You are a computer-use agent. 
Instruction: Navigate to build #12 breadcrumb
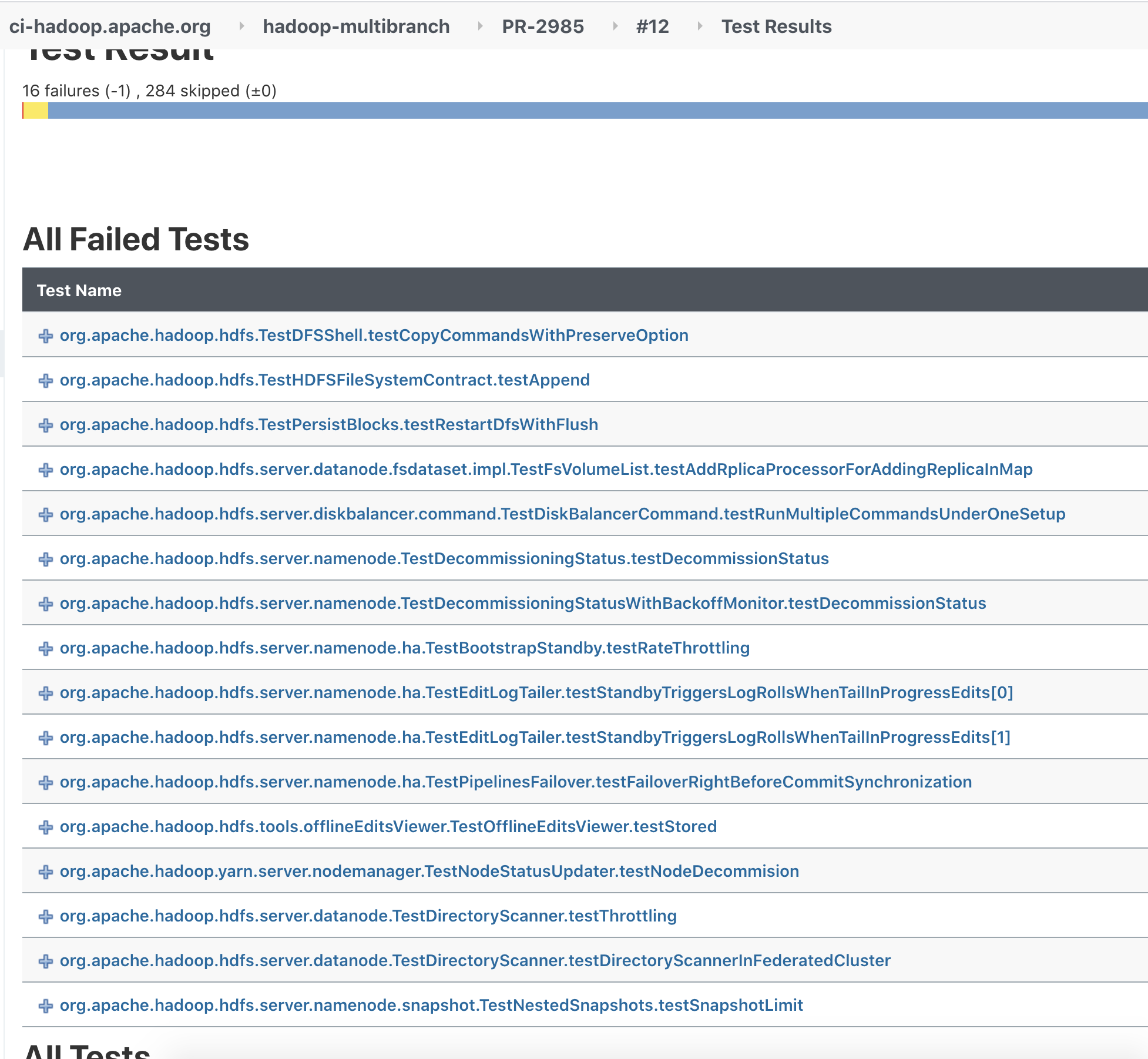coord(652,26)
